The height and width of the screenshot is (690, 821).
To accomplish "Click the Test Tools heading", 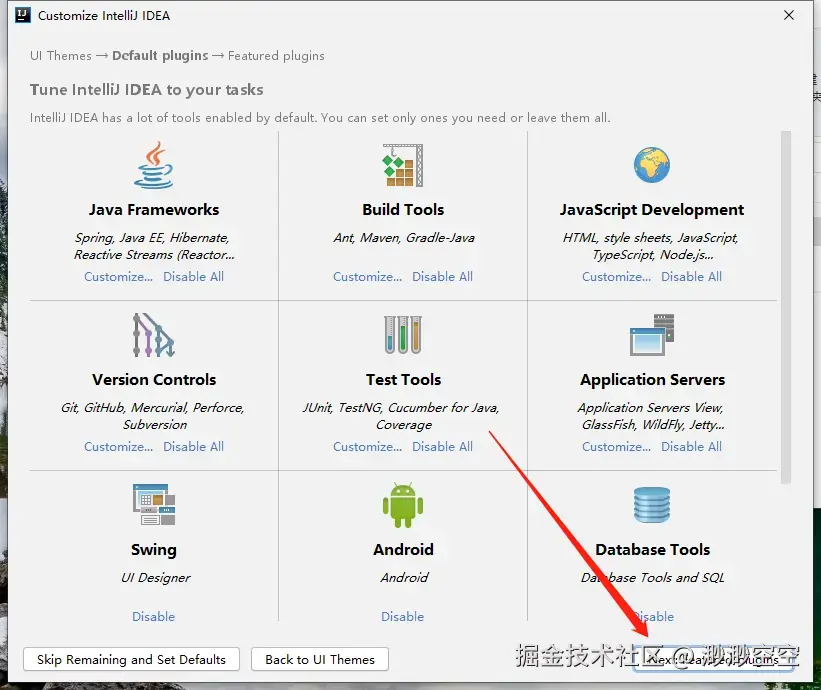I will (403, 379).
